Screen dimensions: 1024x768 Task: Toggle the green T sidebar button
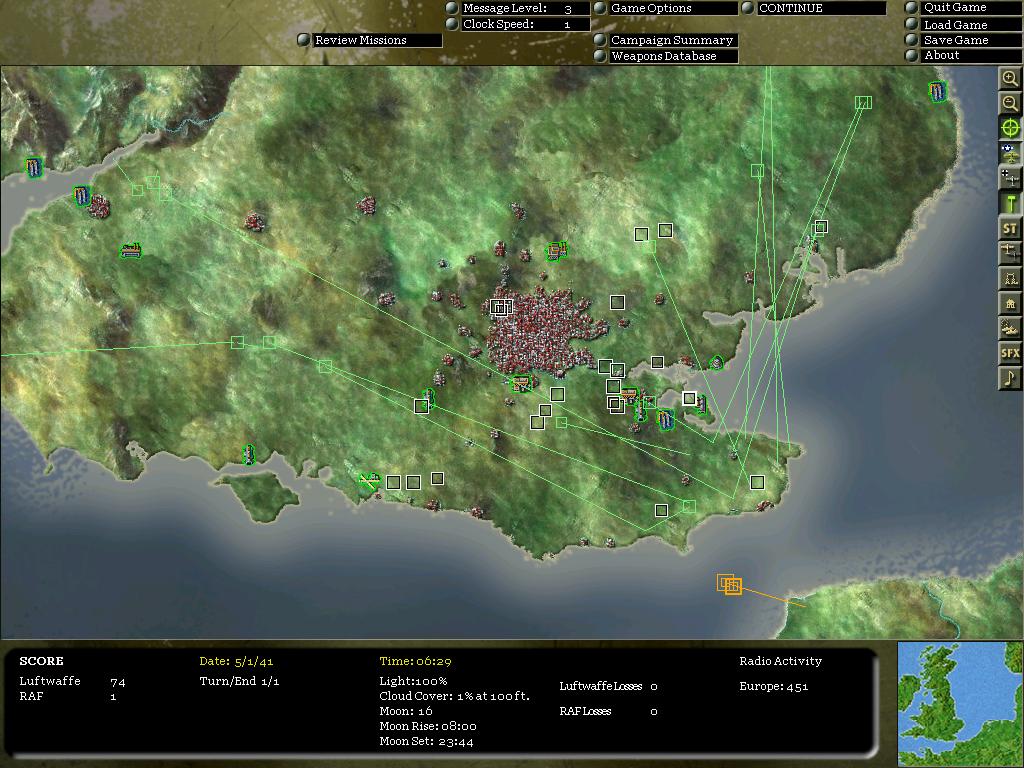coord(1010,203)
